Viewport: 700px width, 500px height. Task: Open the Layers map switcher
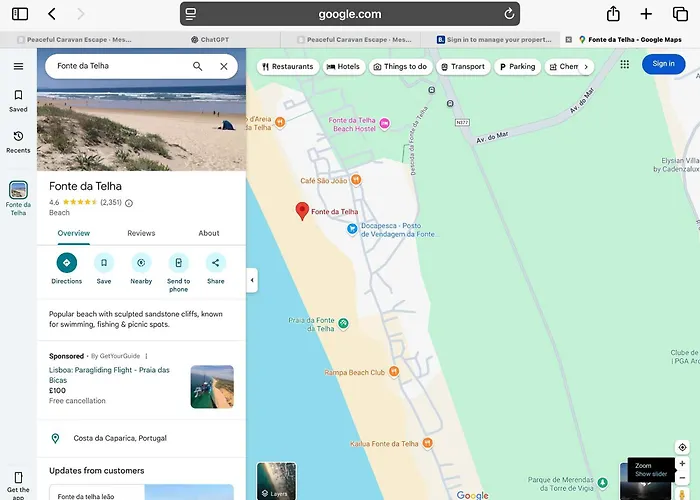276,480
